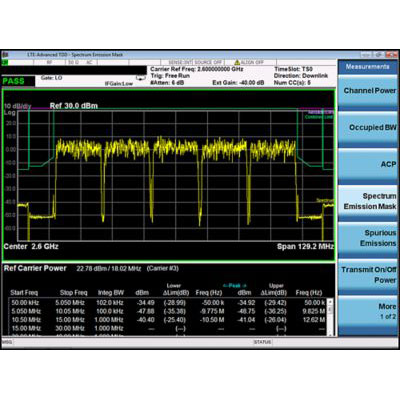Click the PASS status indicator
The height and width of the screenshot is (400, 400).
[x=14, y=81]
